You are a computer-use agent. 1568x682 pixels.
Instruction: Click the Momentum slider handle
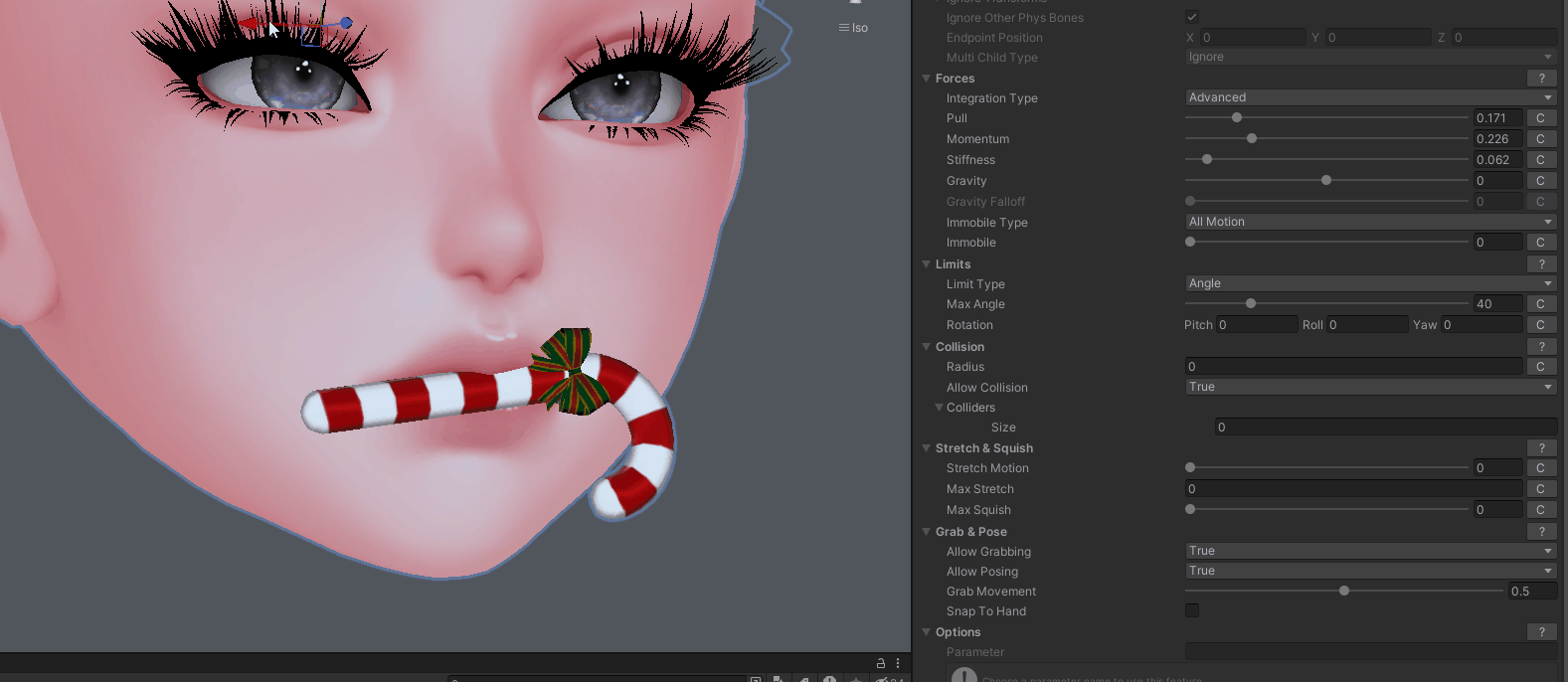(x=1252, y=139)
